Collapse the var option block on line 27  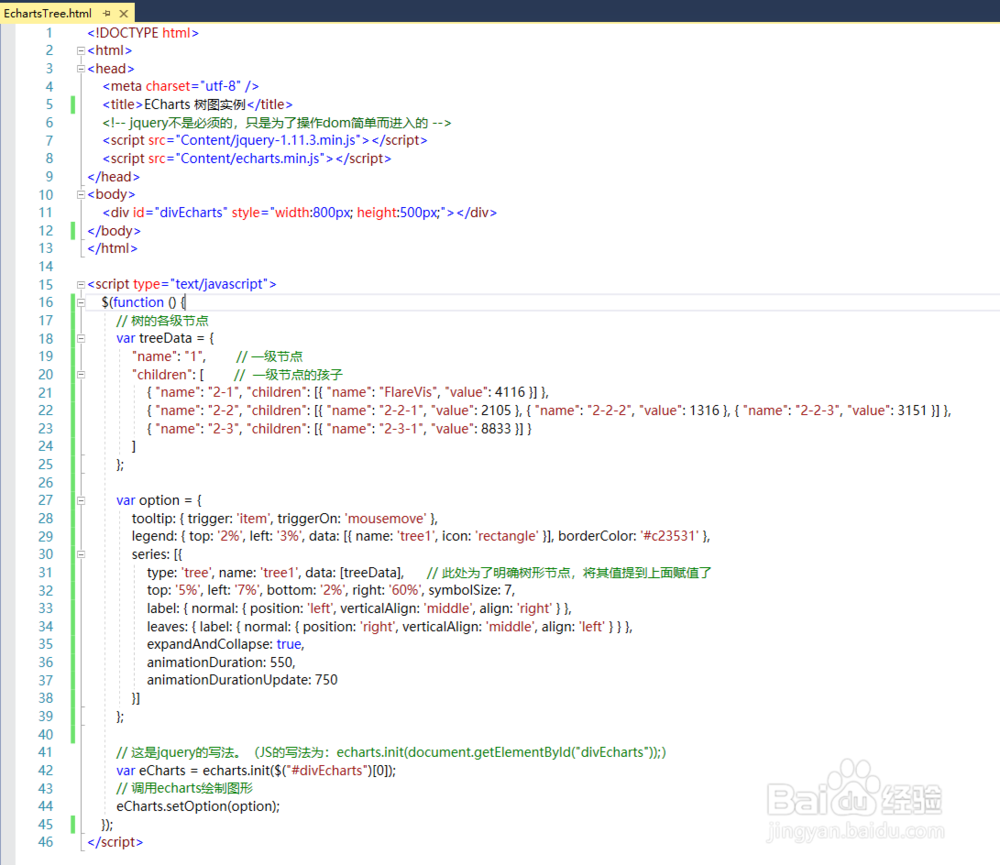click(x=81, y=501)
